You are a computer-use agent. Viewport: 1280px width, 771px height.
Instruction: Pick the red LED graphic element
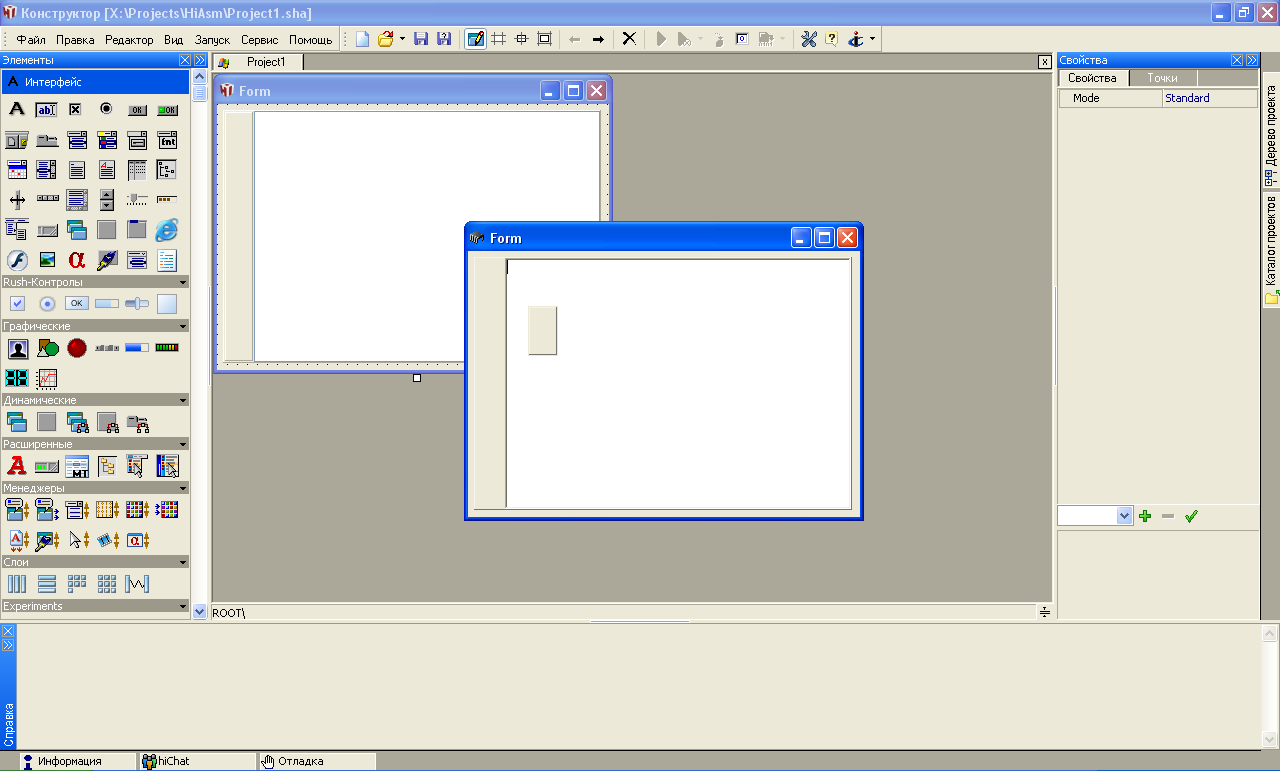pyautogui.click(x=77, y=348)
